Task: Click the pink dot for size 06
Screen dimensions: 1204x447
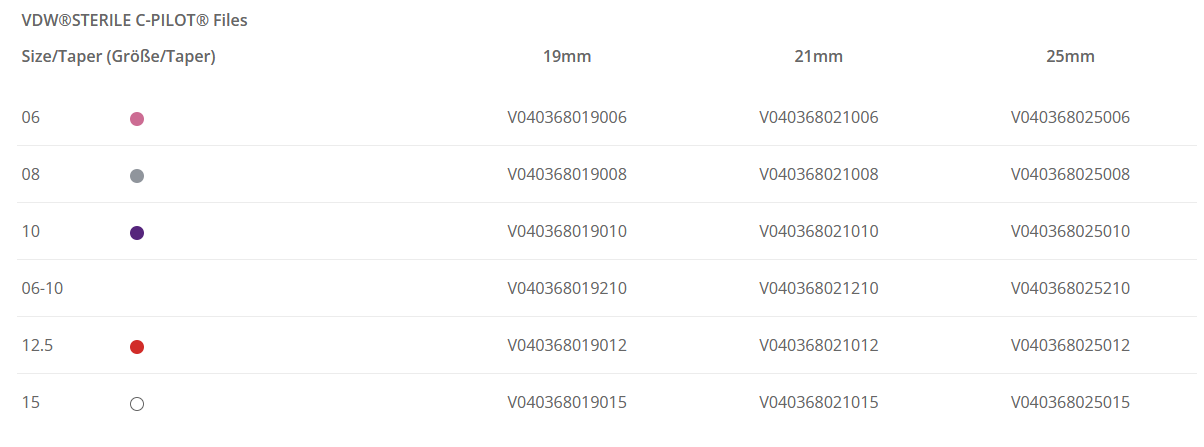Action: tap(137, 119)
